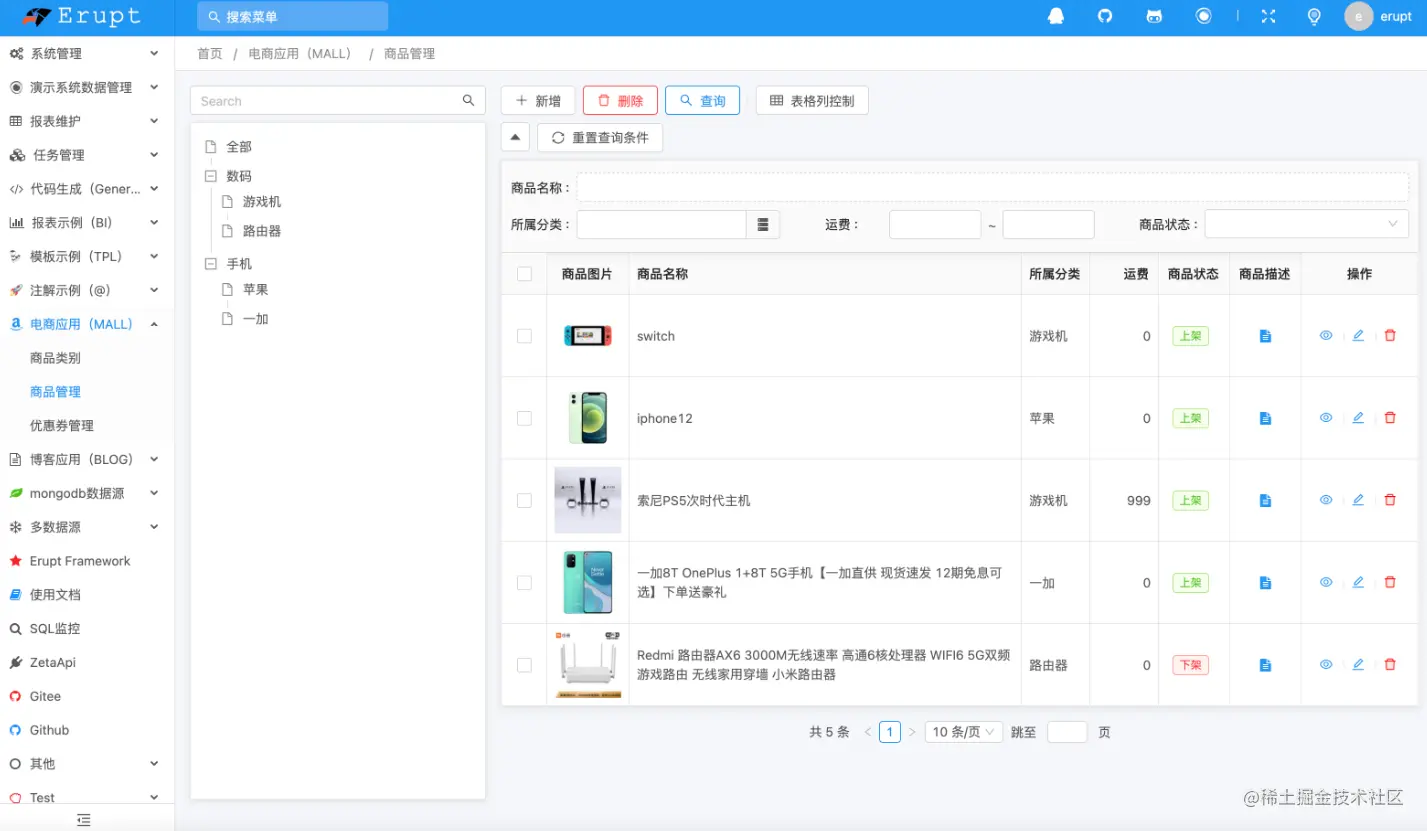Expand 报表维护 sidebar menu

[x=87, y=121]
